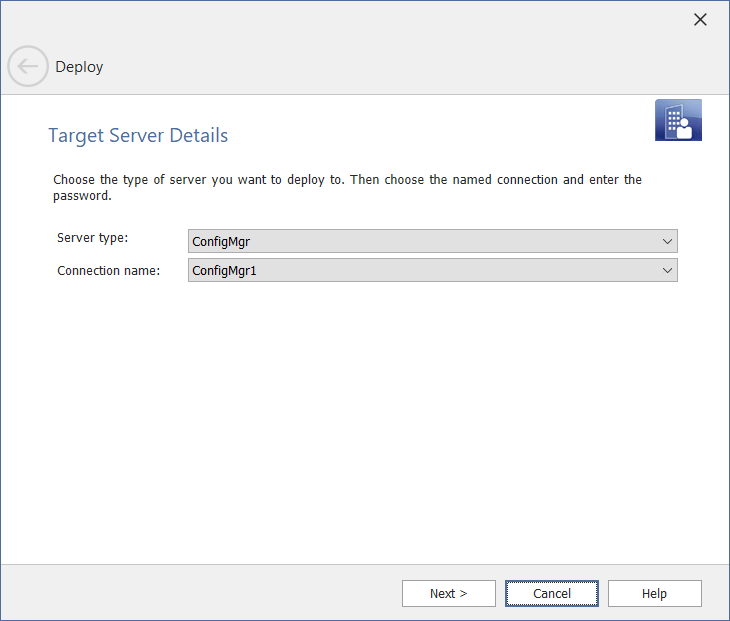Select the ConfigMgr value text
The image size is (730, 621).
click(x=220, y=241)
